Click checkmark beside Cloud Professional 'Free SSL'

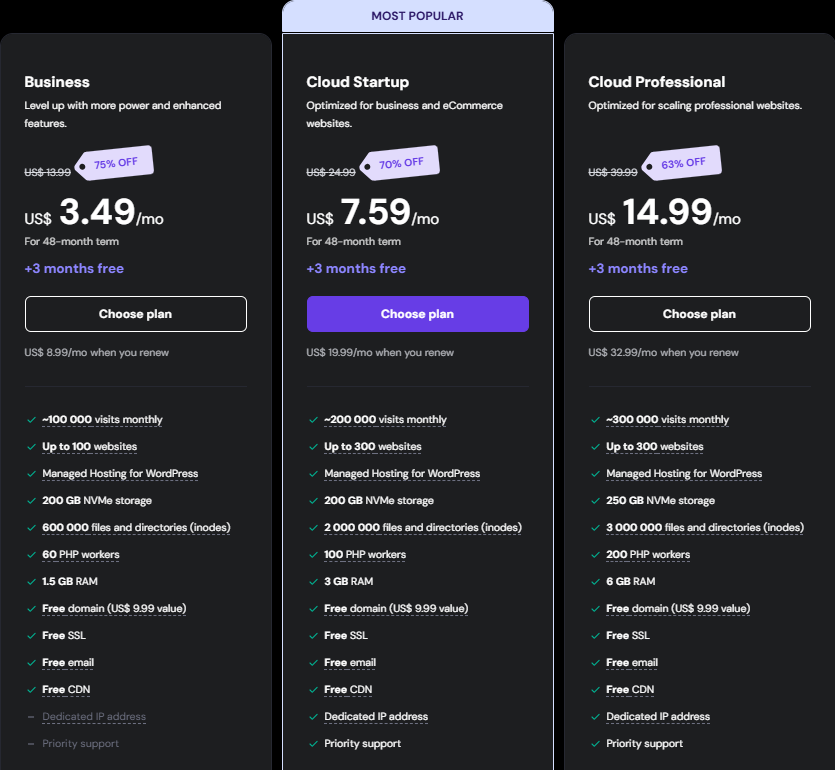coord(595,636)
